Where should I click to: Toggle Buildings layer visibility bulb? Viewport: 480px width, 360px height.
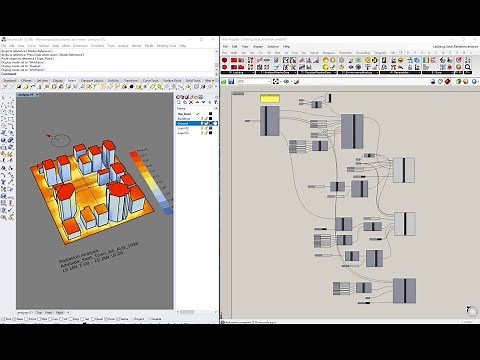[202, 119]
